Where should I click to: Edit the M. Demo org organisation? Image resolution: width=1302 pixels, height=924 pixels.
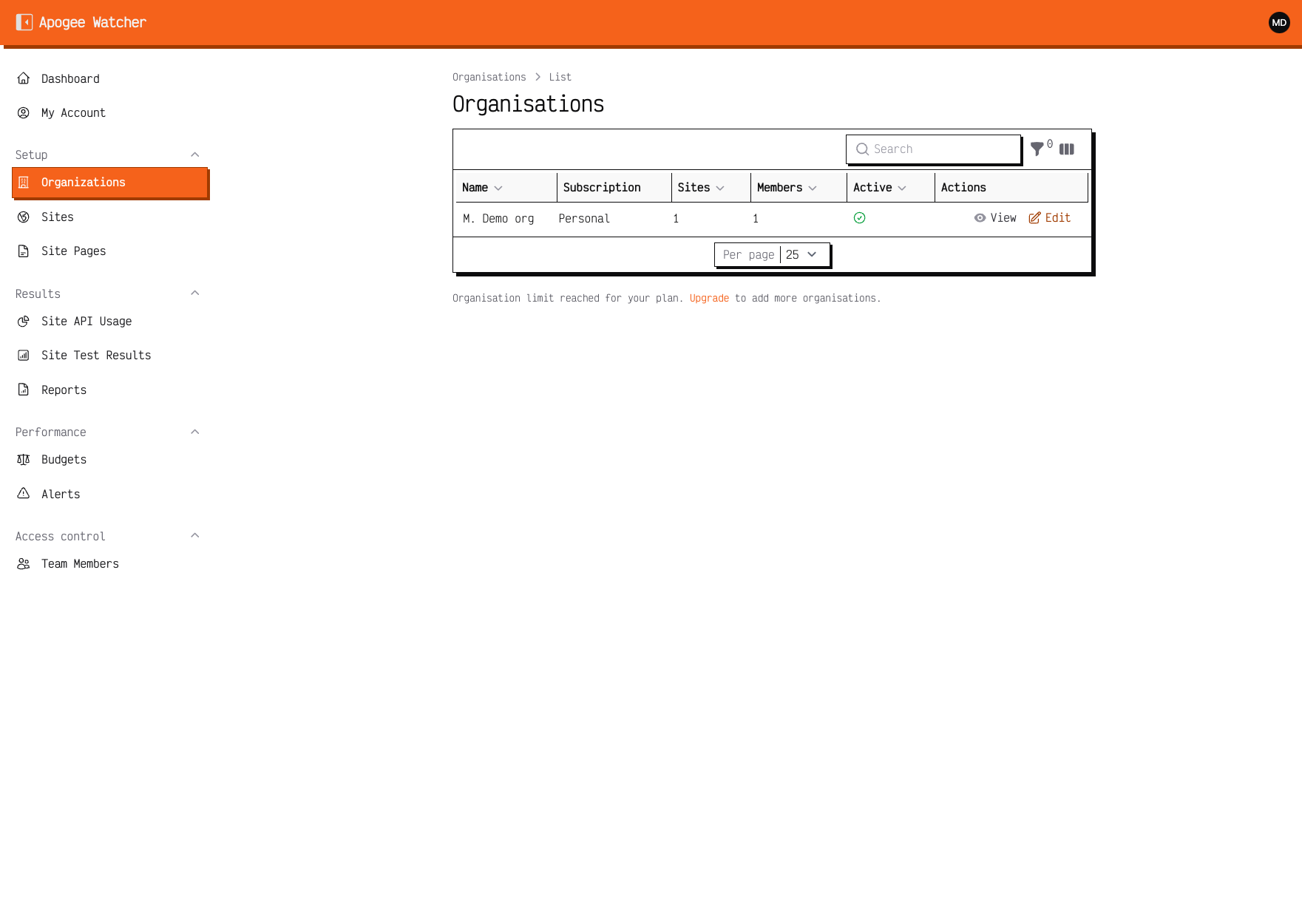pos(1049,218)
